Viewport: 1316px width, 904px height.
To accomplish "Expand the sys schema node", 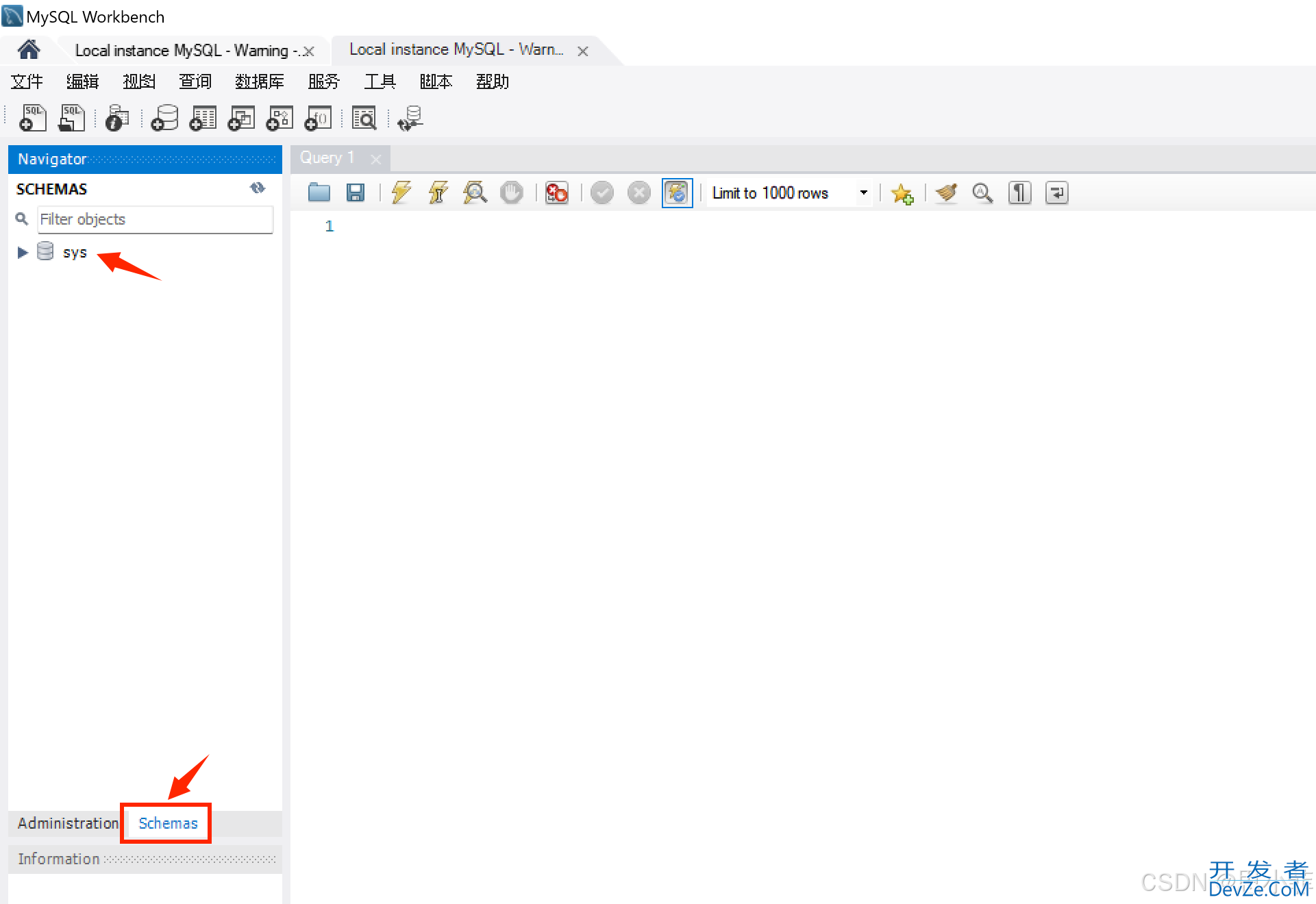I will click(22, 252).
